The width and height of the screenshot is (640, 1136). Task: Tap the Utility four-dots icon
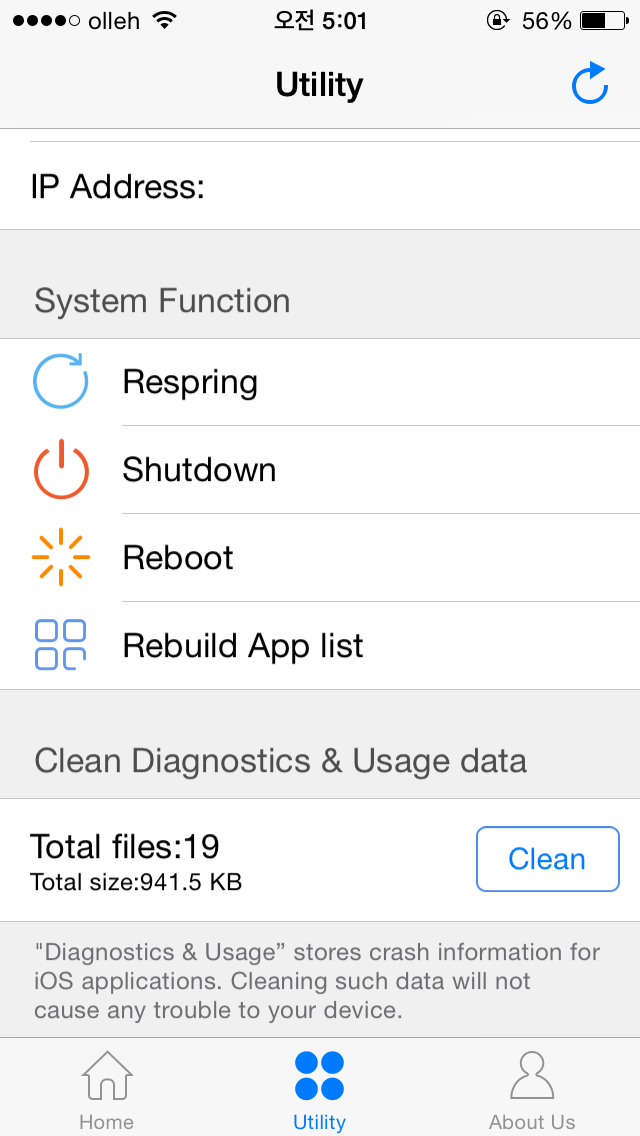319,1076
